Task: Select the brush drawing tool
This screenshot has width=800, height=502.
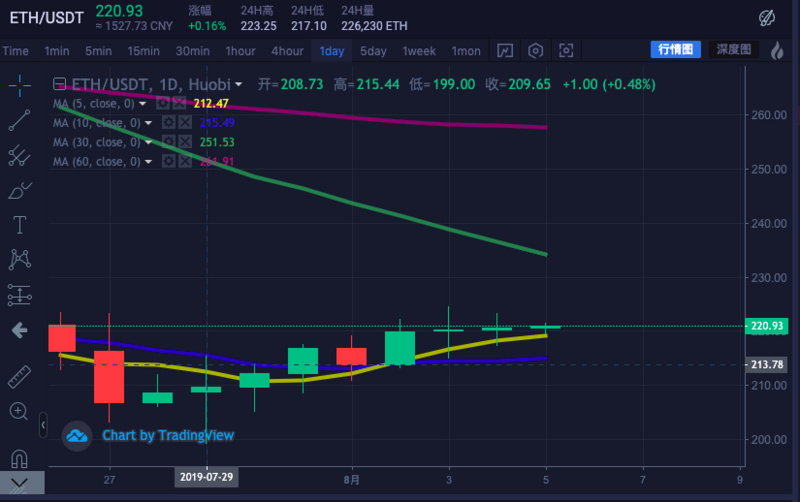Action: (x=19, y=191)
